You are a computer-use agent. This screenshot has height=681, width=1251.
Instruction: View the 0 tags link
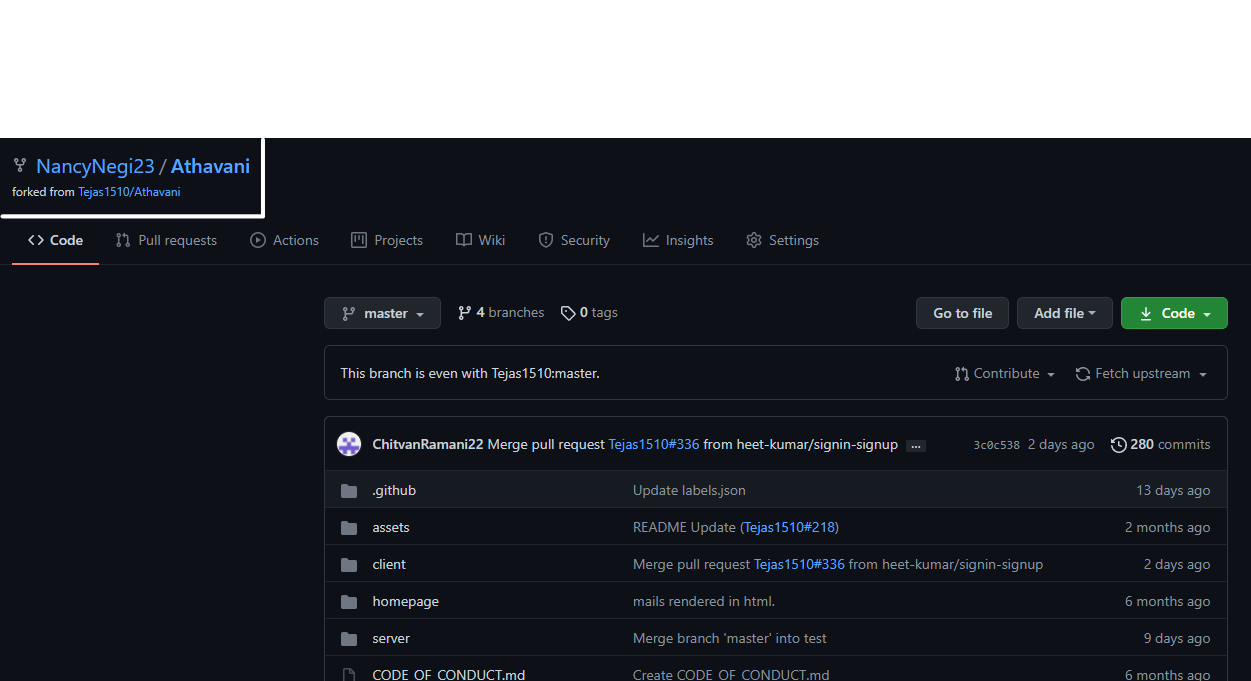coord(589,312)
